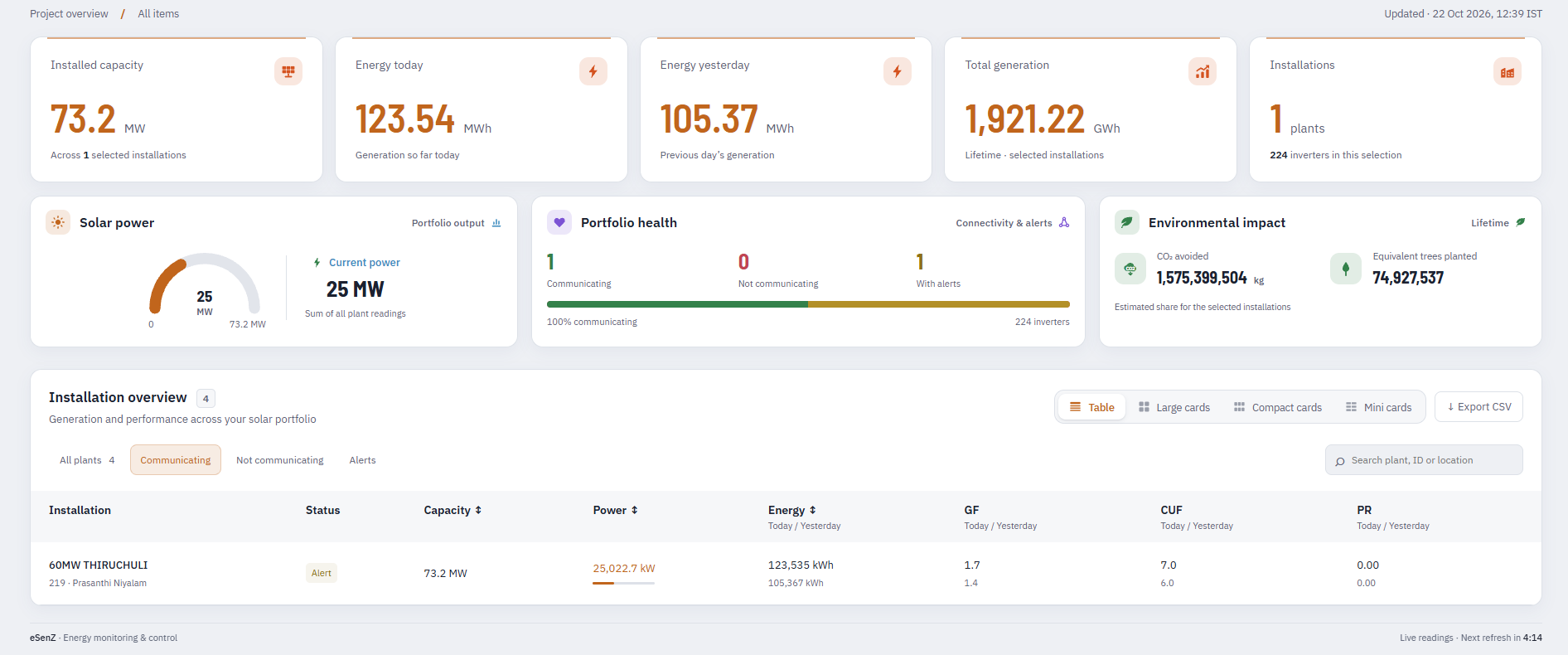1568x655 pixels.
Task: Click the small leaf icon next to Lifetime
Action: click(1521, 222)
